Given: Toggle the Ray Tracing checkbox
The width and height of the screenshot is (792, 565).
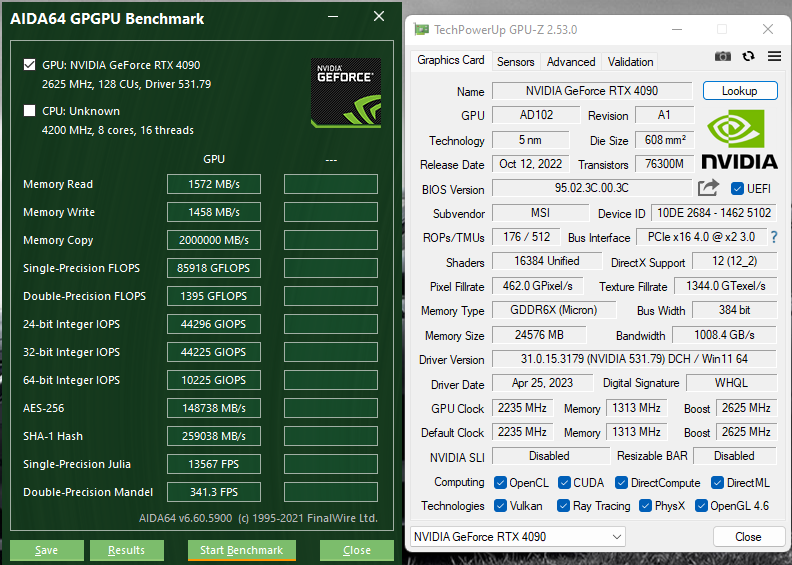Looking at the screenshot, I should point(563,505).
